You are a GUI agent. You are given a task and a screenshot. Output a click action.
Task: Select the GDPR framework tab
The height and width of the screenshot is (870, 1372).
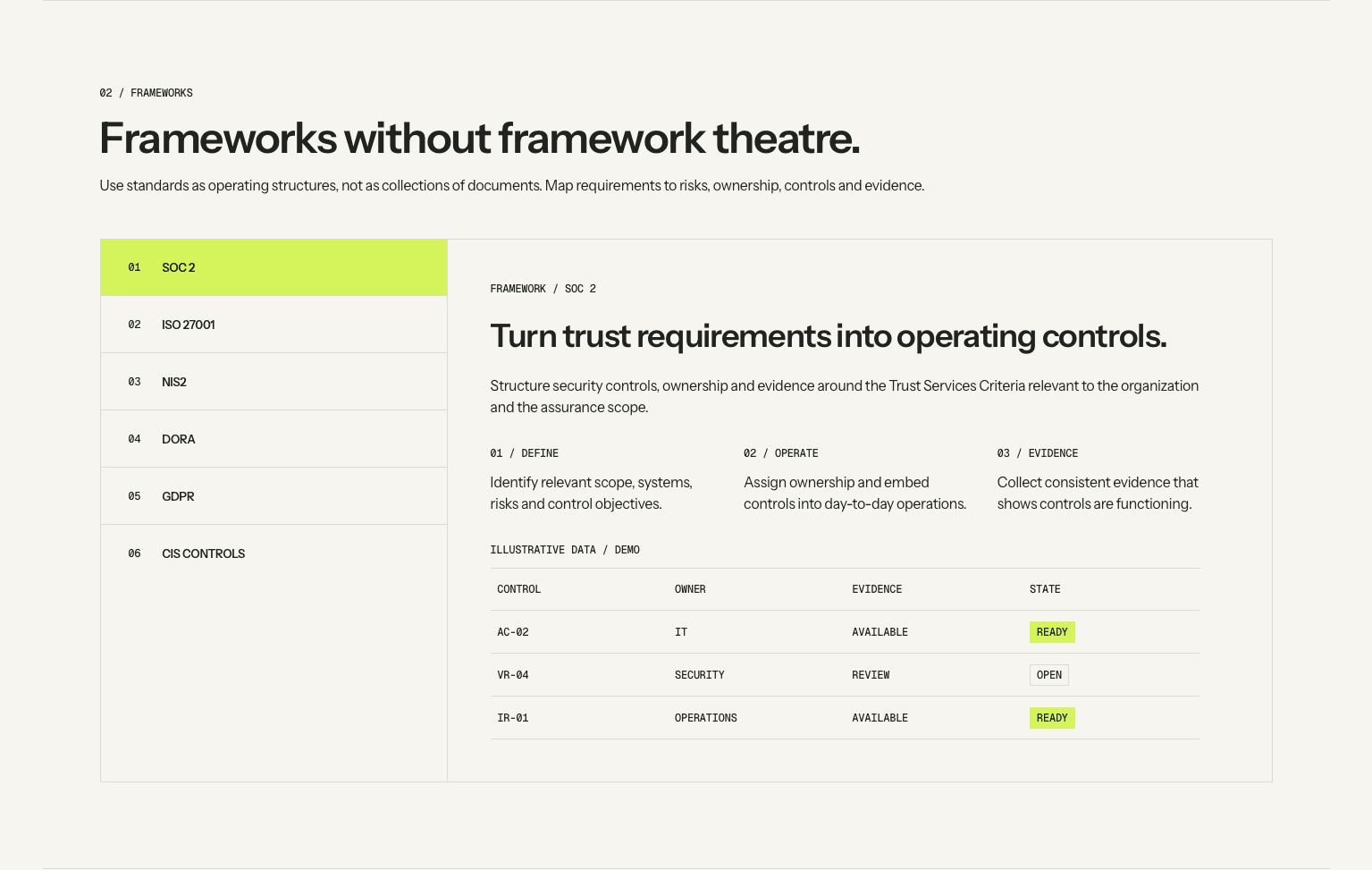274,496
